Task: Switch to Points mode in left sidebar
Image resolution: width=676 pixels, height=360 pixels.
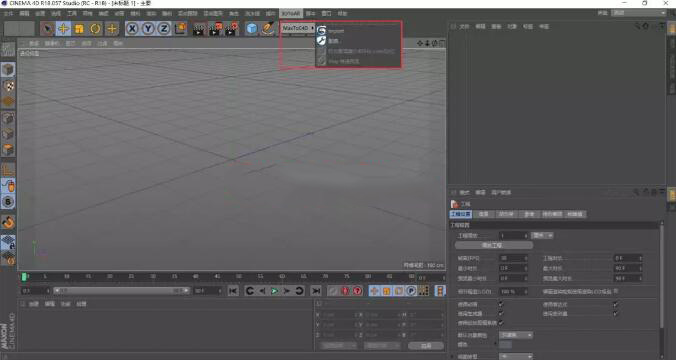Action: coord(8,118)
